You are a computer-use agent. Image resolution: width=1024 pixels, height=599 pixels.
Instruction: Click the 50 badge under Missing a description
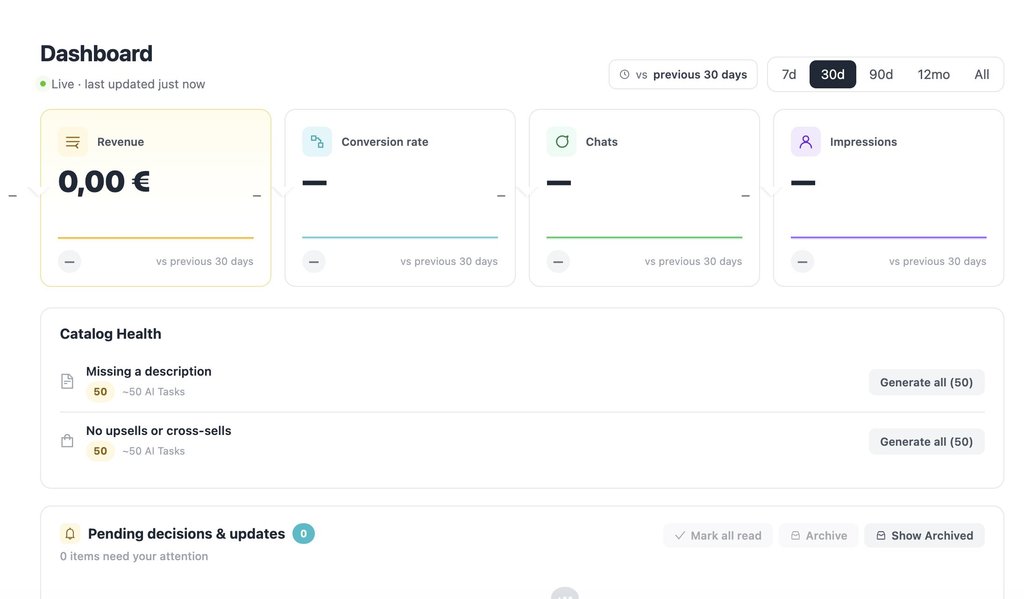(x=100, y=391)
